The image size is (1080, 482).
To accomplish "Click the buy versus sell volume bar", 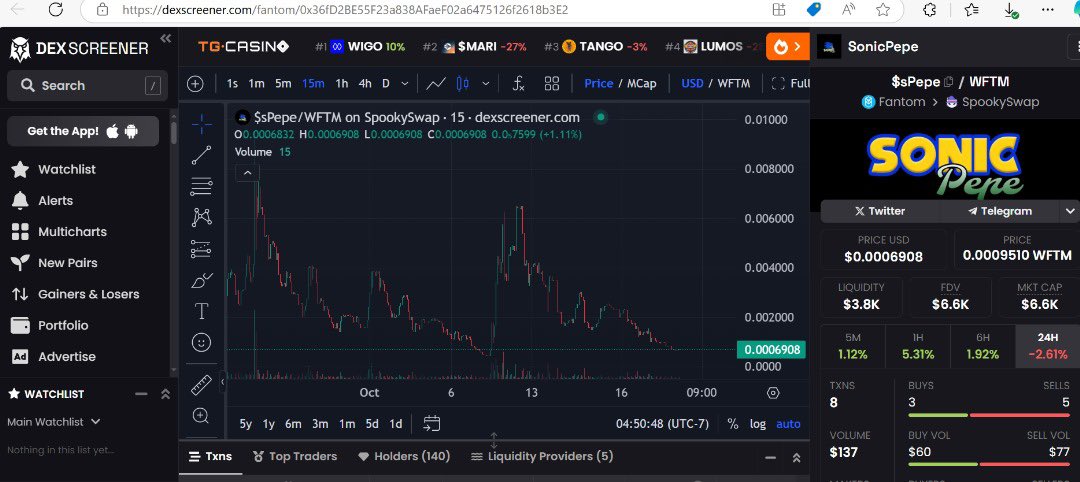I will (x=989, y=465).
